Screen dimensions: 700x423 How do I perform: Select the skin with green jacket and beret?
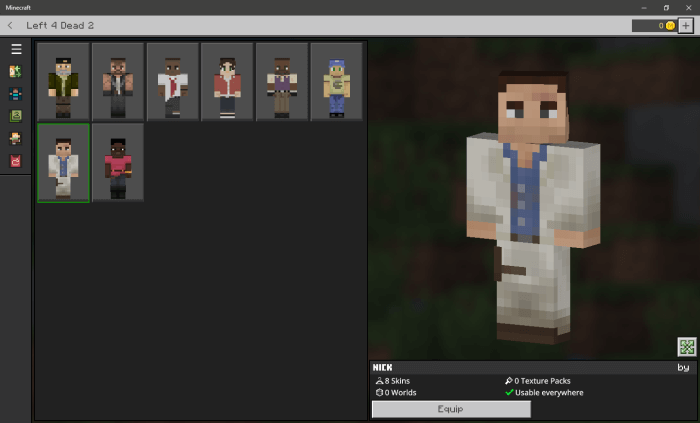pyautogui.click(x=64, y=81)
